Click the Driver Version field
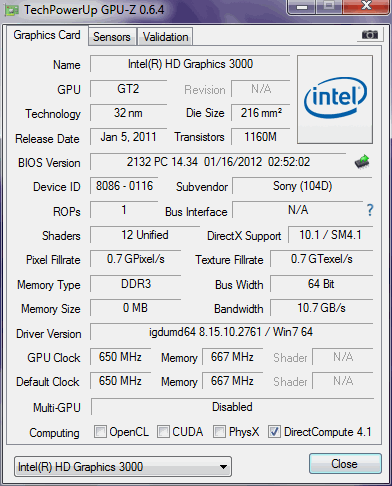 tap(231, 332)
